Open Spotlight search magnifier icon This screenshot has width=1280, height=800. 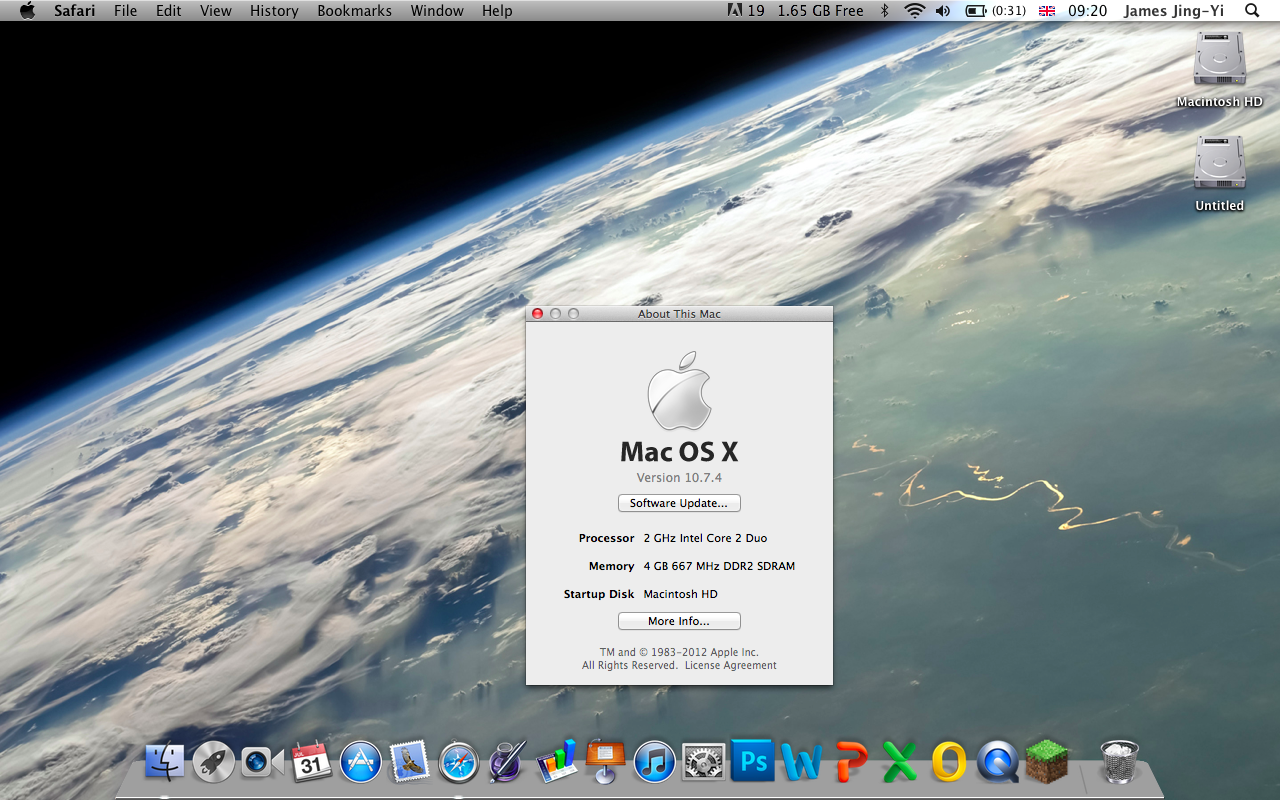point(1252,11)
